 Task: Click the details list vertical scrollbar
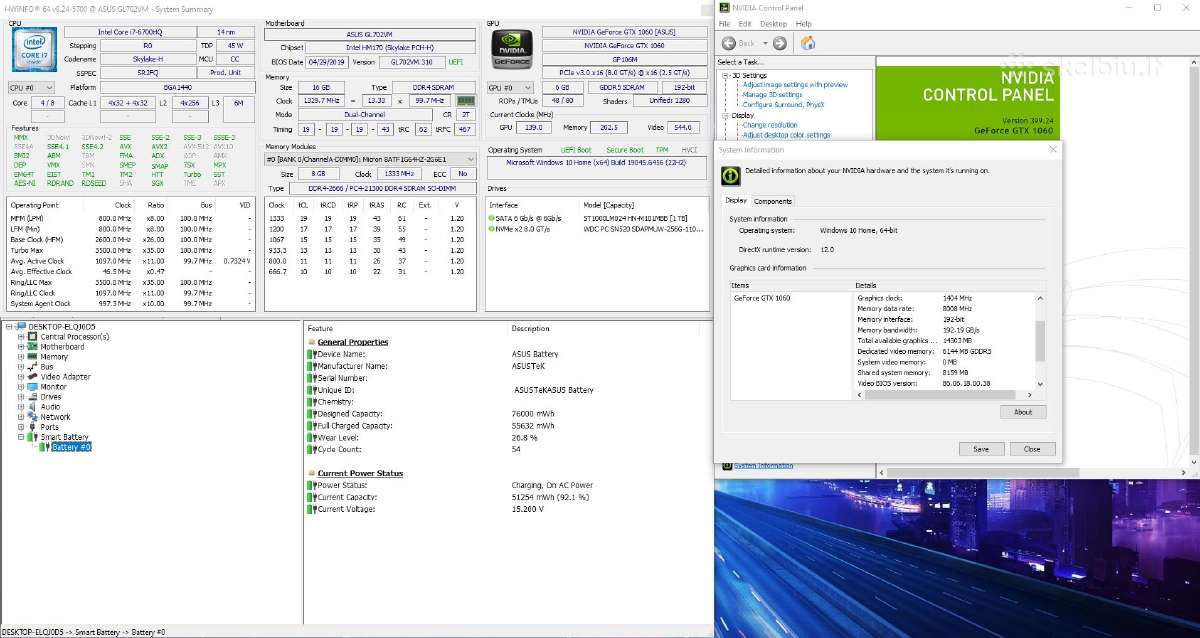(x=1040, y=340)
